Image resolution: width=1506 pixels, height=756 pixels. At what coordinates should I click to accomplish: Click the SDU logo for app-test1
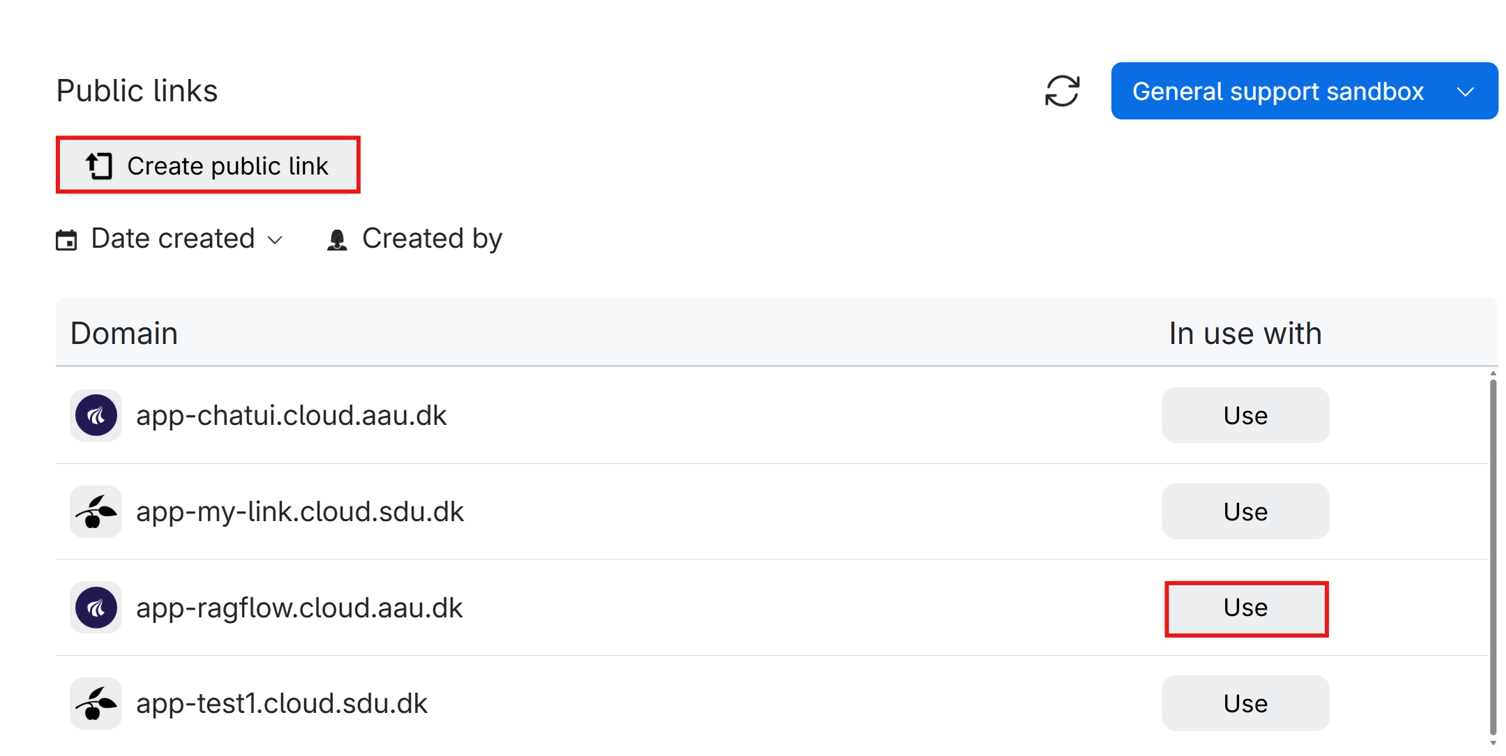96,704
